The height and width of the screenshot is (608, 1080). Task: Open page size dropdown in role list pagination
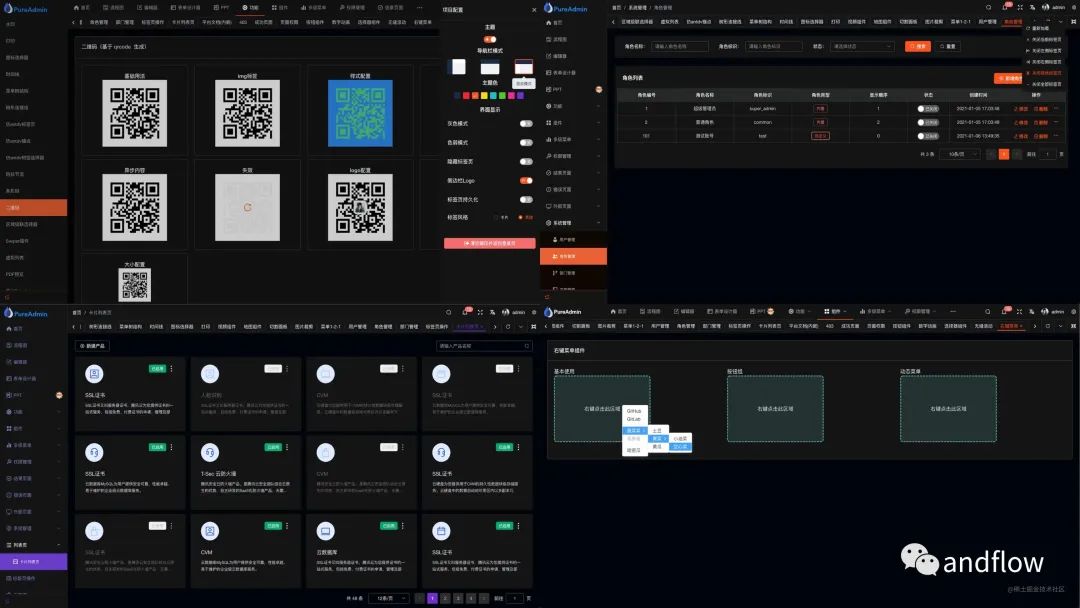pyautogui.click(x=961, y=154)
